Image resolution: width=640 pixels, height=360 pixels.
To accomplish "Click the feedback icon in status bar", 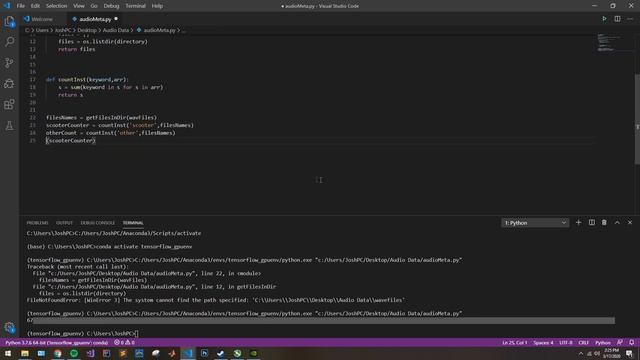I will pos(620,342).
